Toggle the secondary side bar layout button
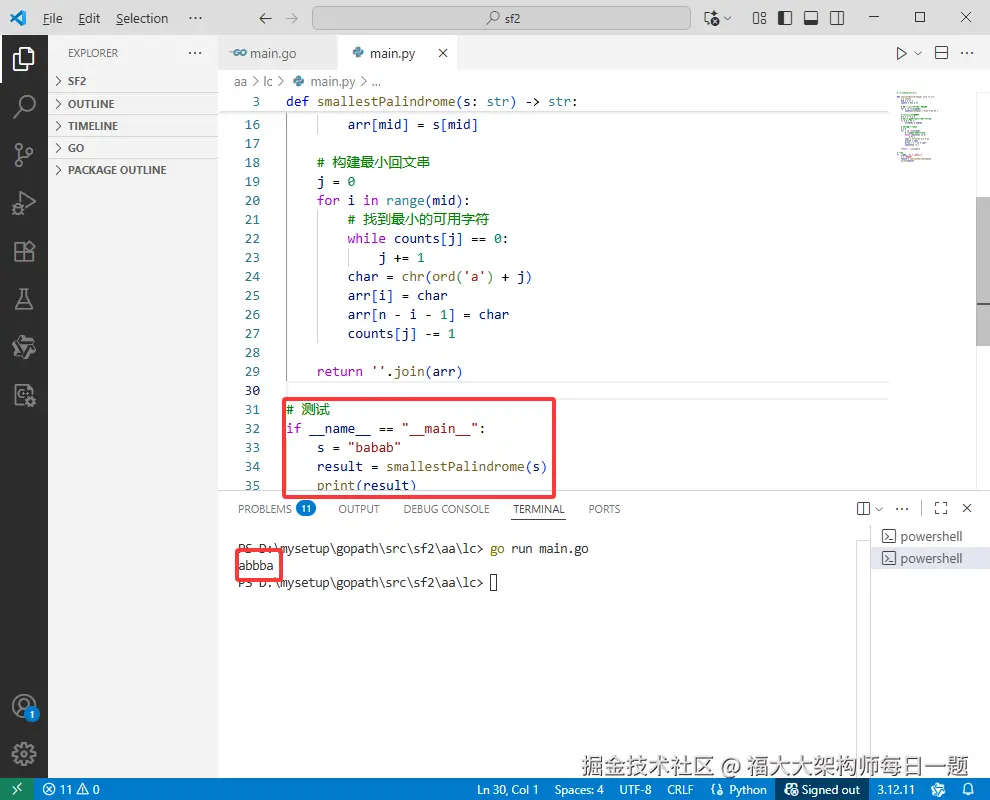The height and width of the screenshot is (800, 990). pos(837,18)
